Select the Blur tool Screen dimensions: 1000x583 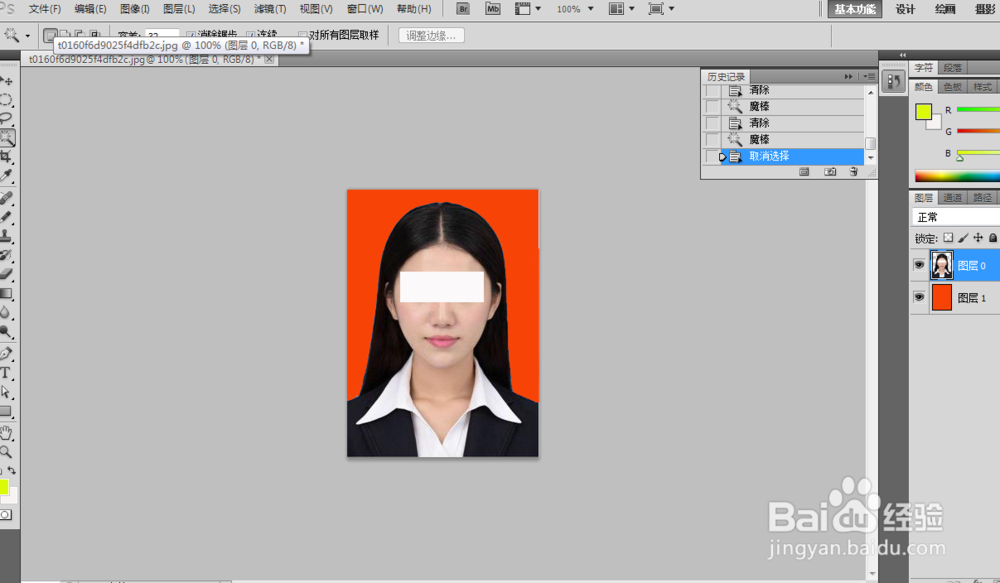point(6,313)
